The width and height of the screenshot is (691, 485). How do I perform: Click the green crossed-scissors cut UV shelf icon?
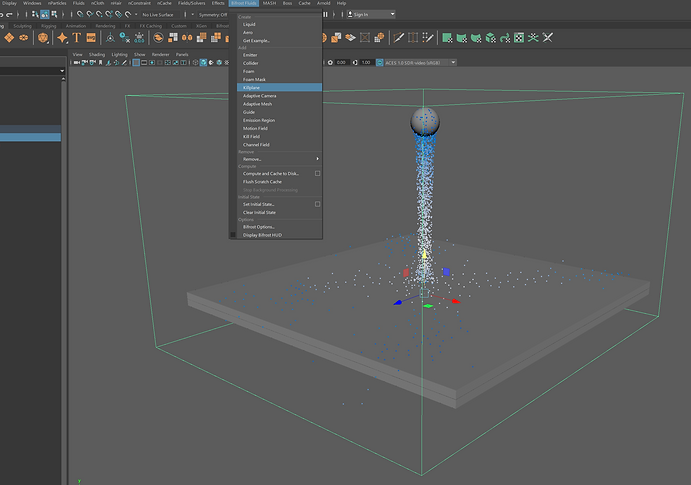[533, 38]
